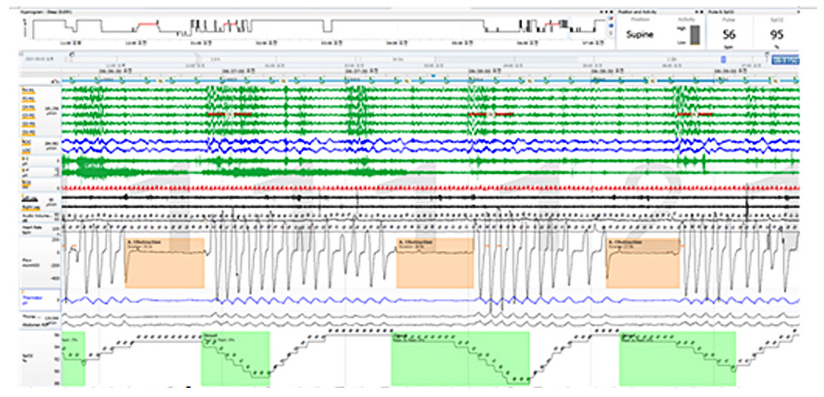824x397 pixels.
Task: Select the middle Obstruction apnea event box
Action: (435, 263)
